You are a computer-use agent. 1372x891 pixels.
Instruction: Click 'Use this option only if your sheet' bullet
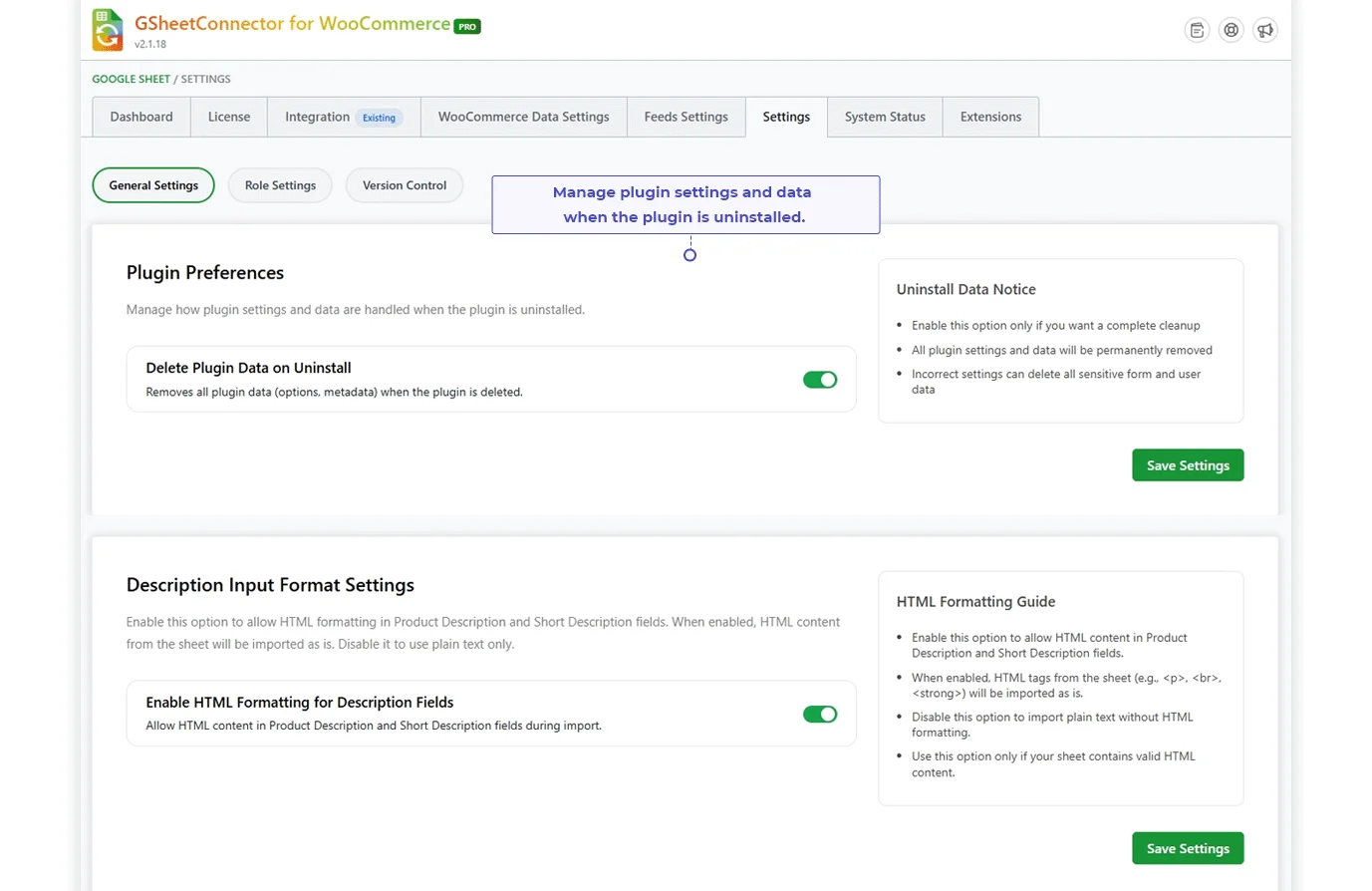click(x=1053, y=764)
